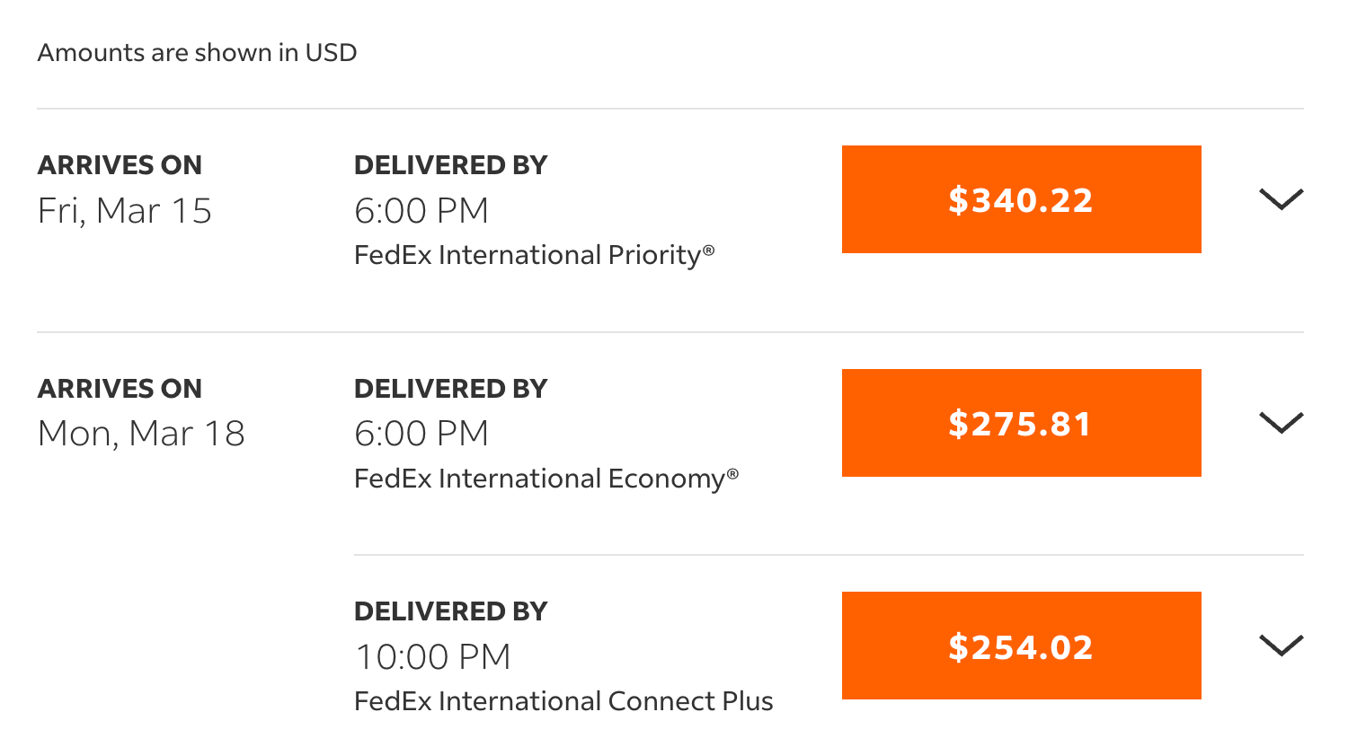Select the $254.02 shipping rate

[x=1021, y=645]
